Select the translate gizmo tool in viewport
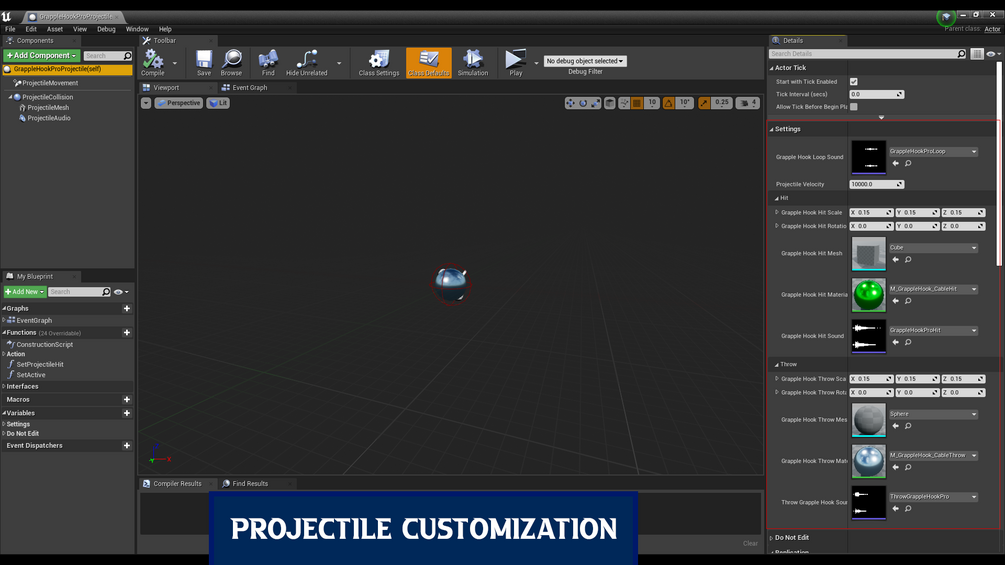 [570, 103]
